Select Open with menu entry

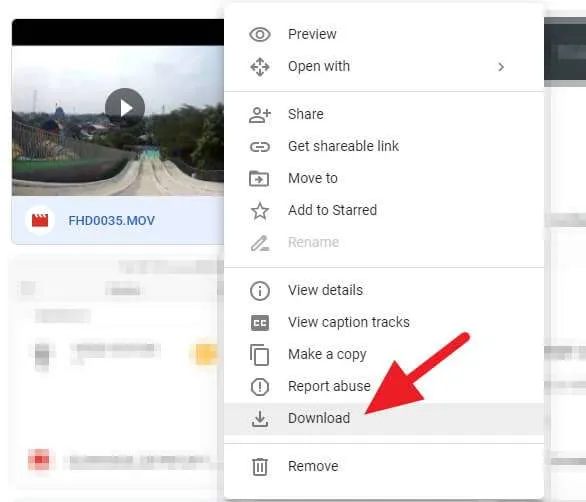[384, 67]
